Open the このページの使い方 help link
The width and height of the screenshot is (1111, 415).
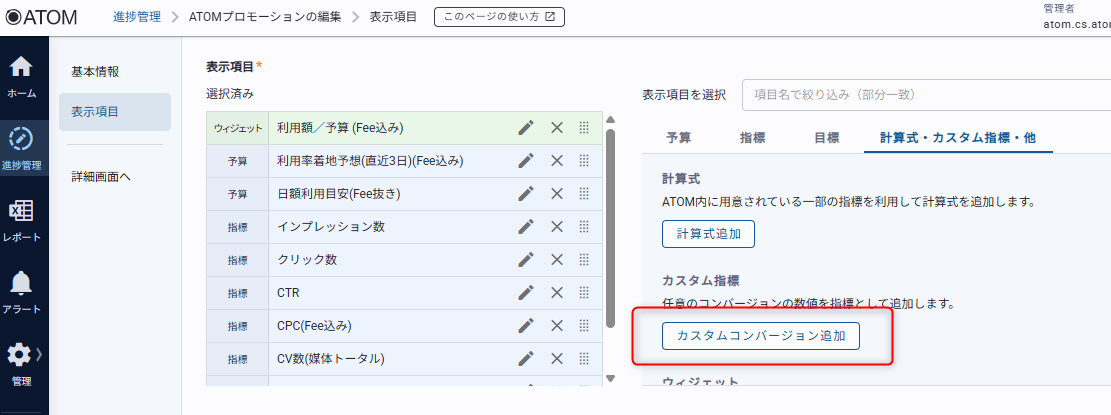499,17
